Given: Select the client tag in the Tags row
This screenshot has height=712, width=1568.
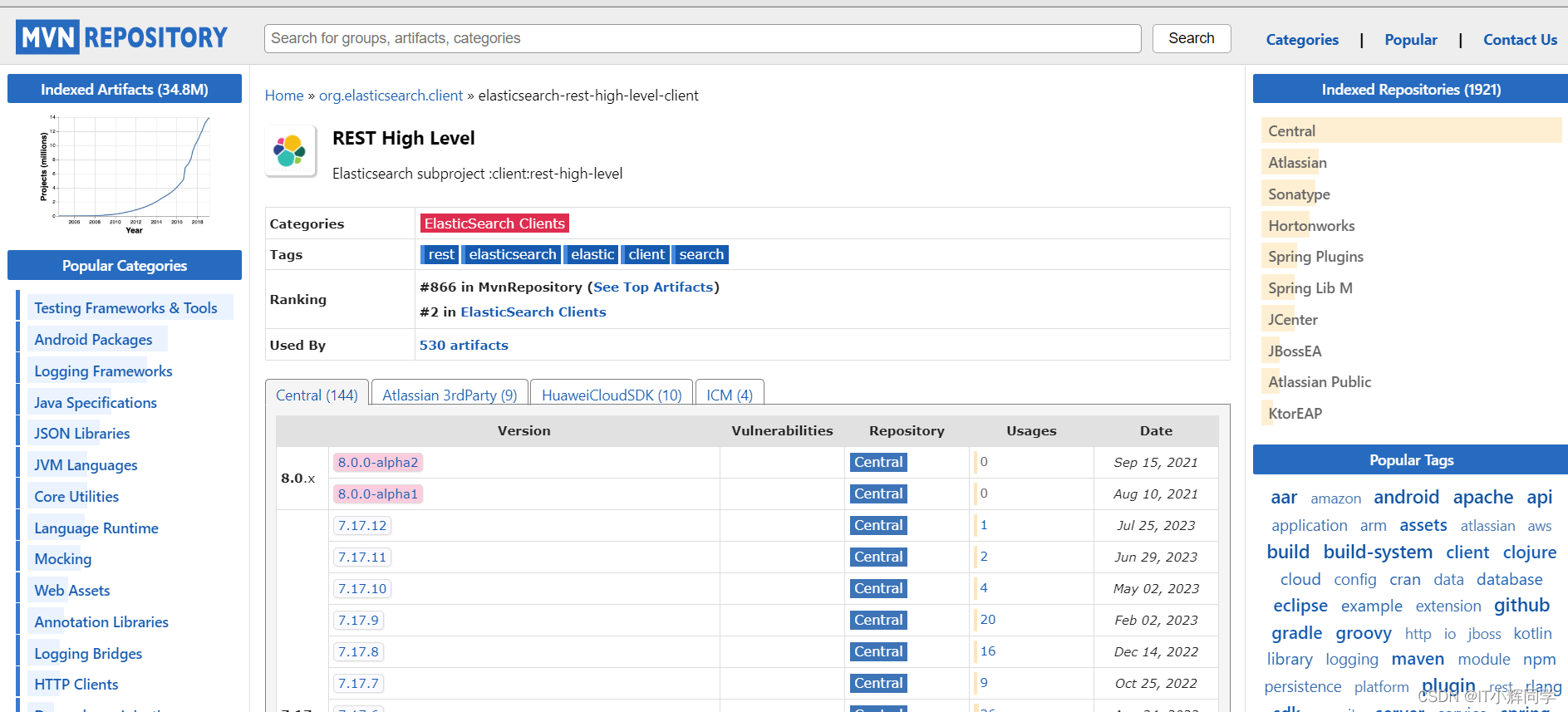Looking at the screenshot, I should pyautogui.click(x=646, y=254).
